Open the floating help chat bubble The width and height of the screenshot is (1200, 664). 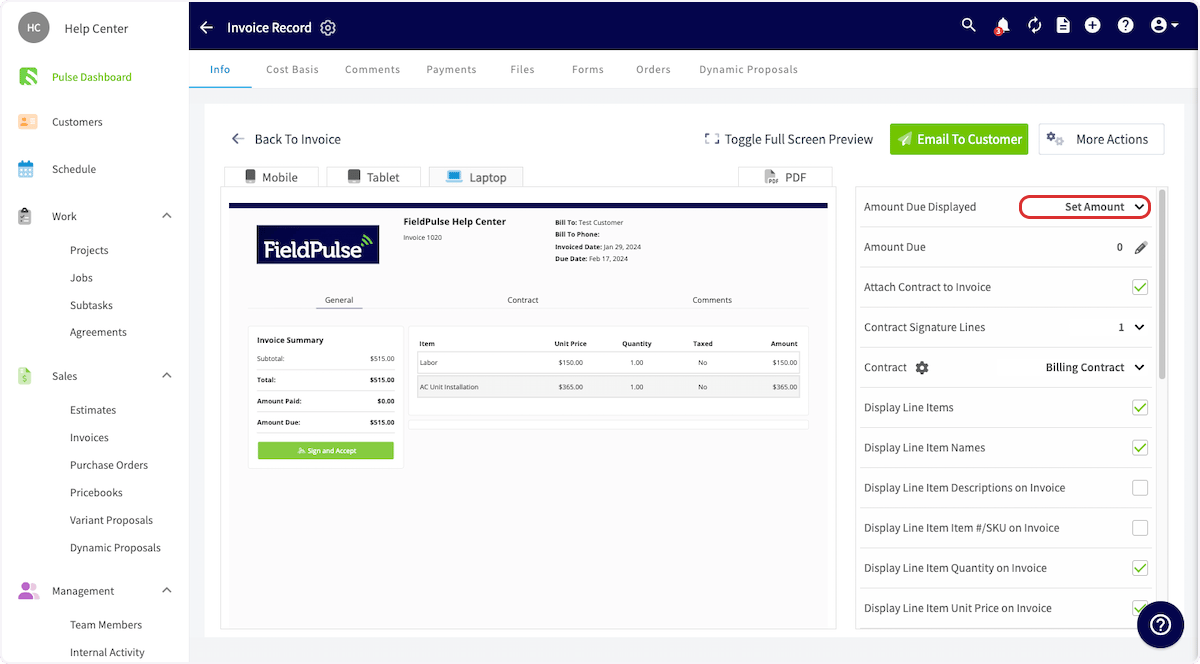click(1160, 624)
